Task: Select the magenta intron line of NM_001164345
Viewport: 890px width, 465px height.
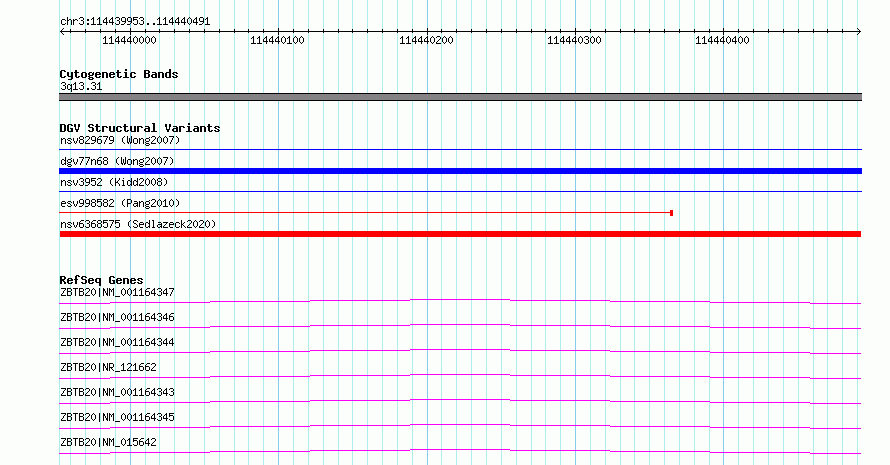Action: point(460,426)
